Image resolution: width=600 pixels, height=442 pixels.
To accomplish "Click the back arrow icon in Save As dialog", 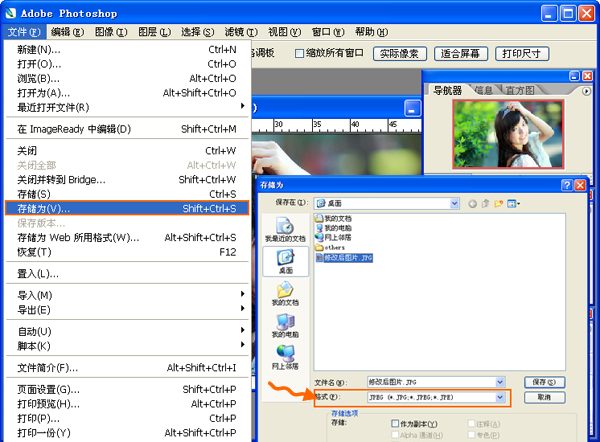I will pyautogui.click(x=473, y=204).
